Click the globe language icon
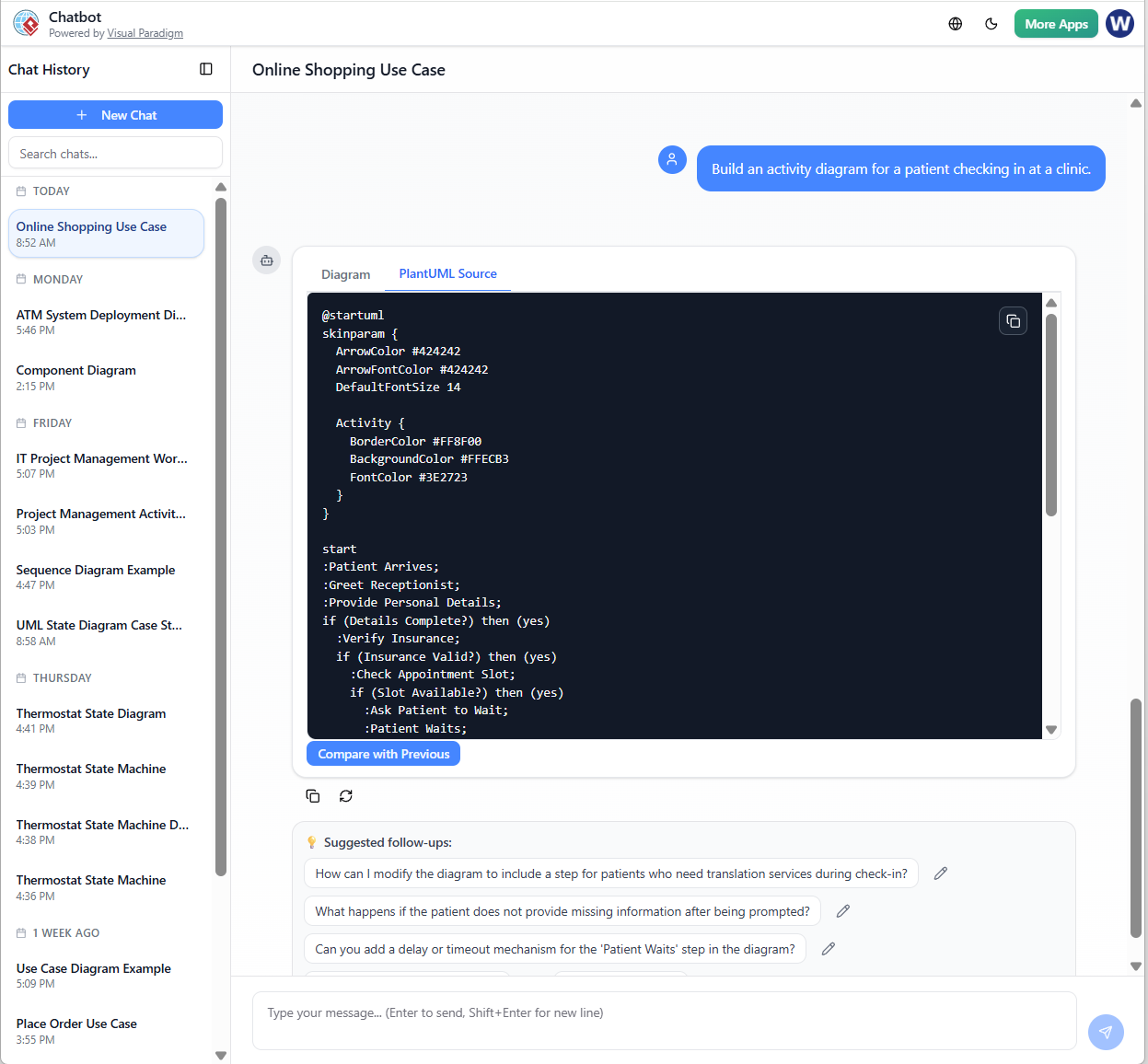Screen dimensions: 1148x1064 956,24
